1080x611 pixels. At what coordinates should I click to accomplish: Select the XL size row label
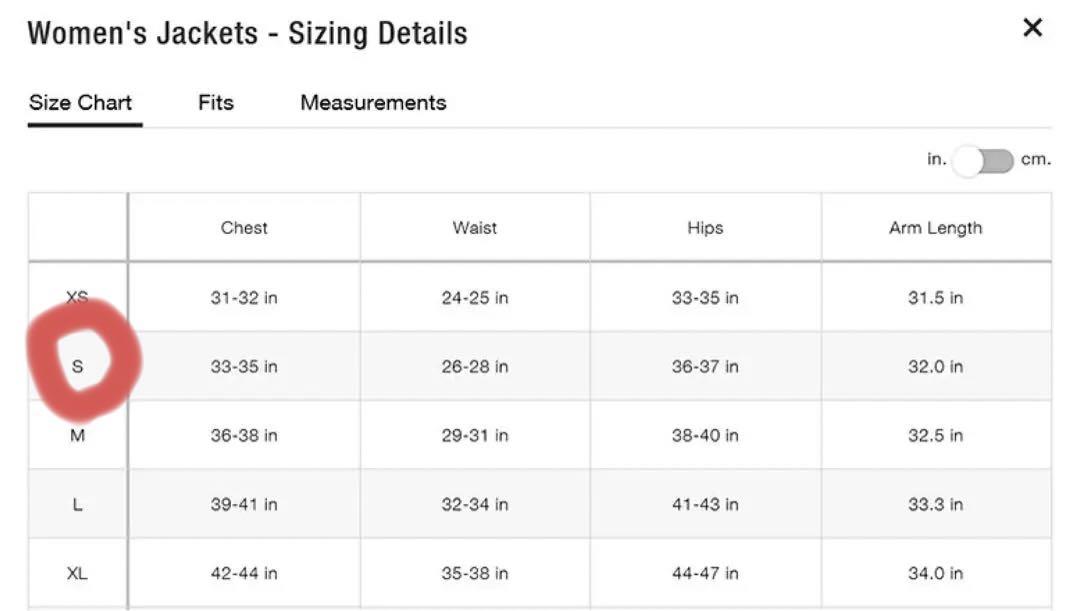point(77,573)
